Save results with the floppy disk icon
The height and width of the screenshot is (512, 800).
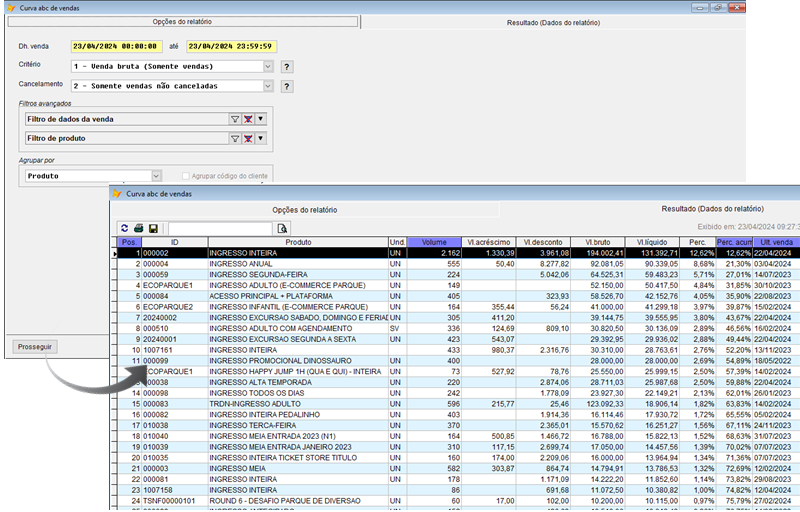click(153, 228)
